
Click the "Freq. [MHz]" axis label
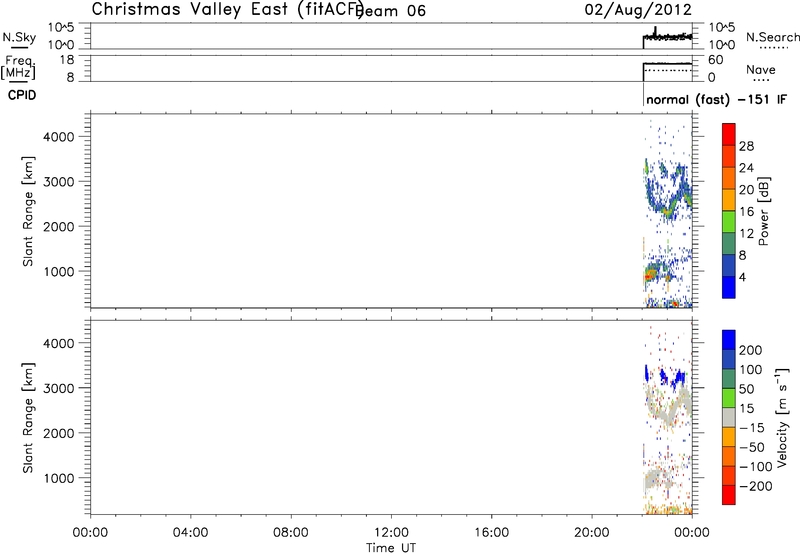point(18,68)
